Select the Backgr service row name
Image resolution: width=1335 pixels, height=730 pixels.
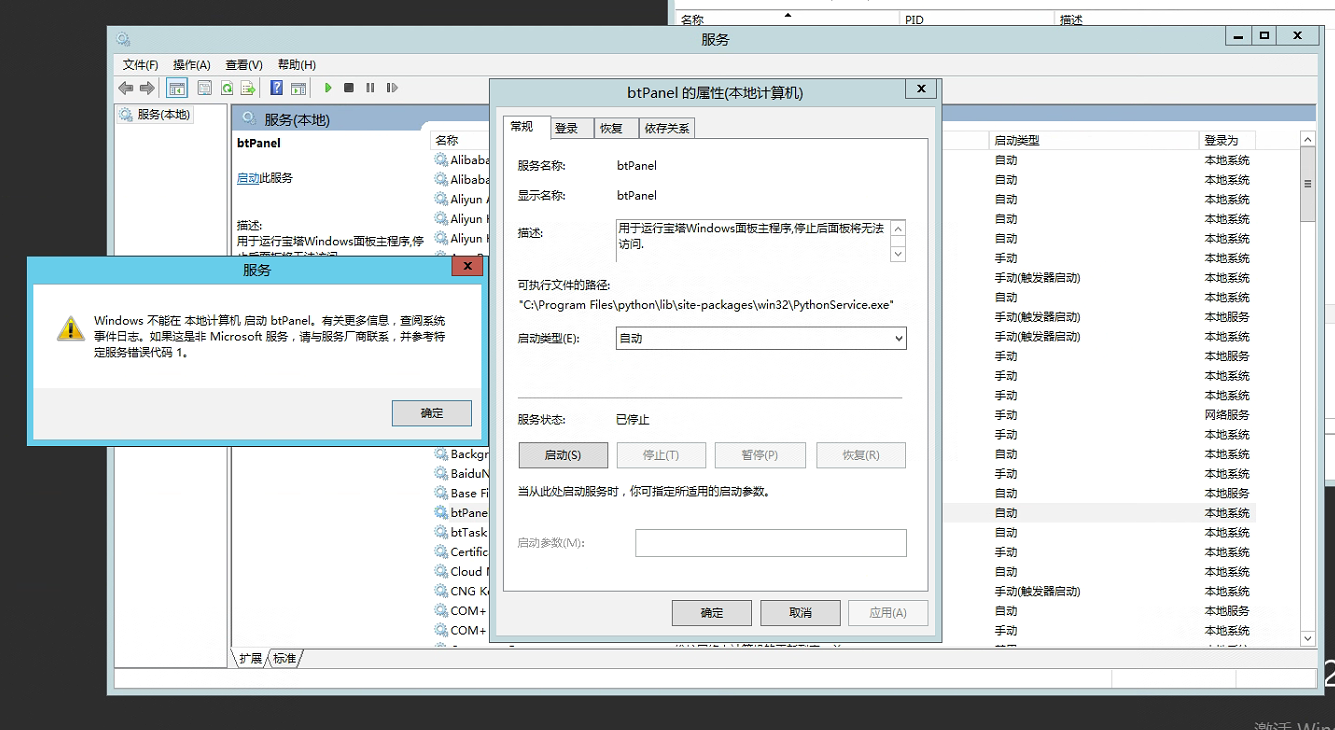(x=469, y=454)
